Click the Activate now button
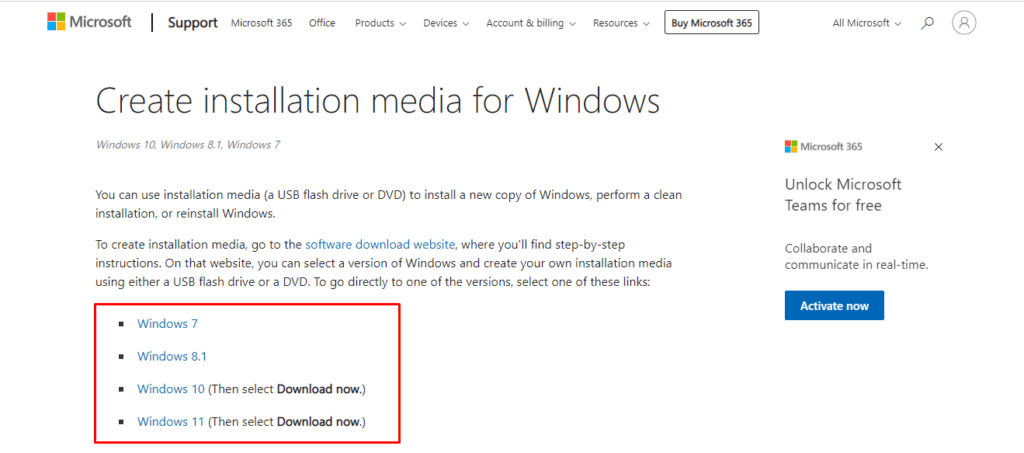 point(835,305)
